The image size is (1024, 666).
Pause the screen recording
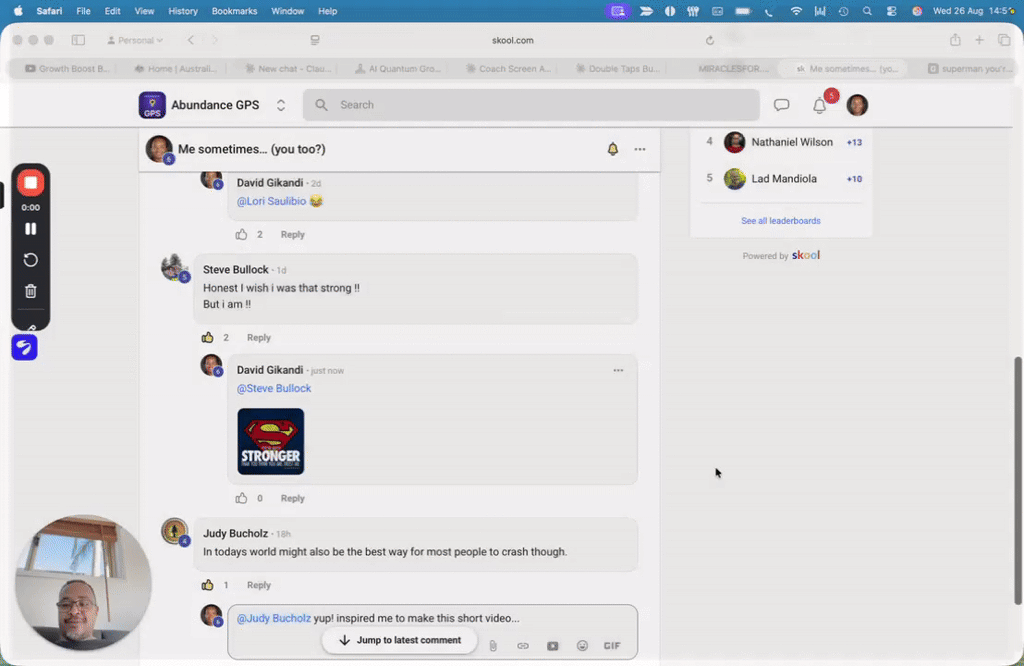coord(30,229)
